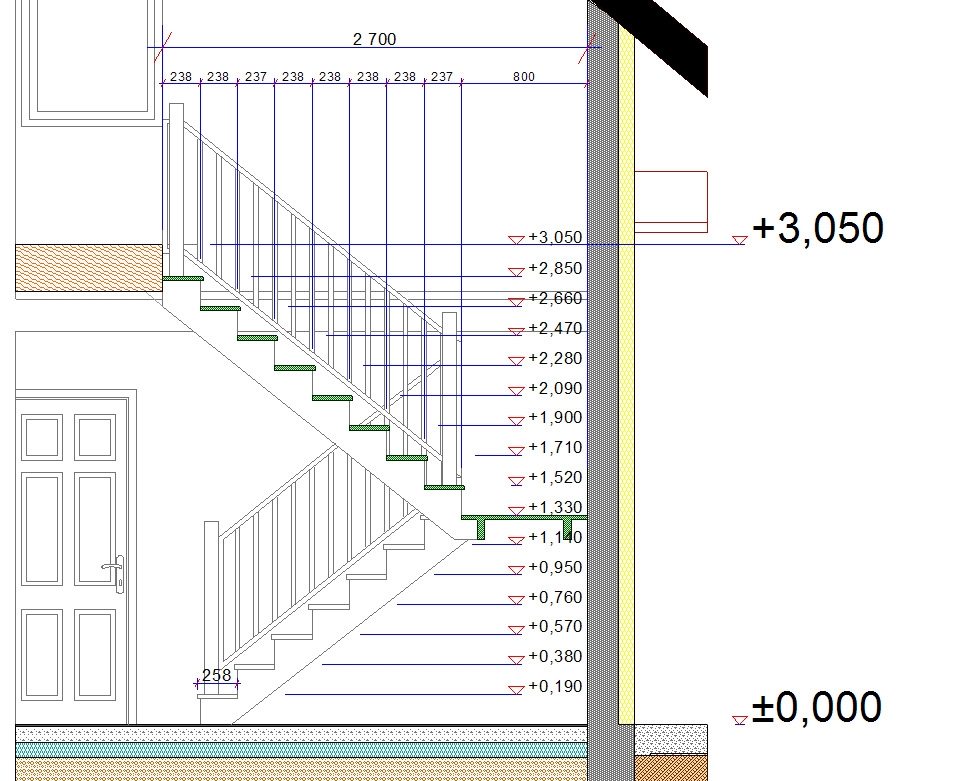Click the large +3,050 elevation label
The height and width of the screenshot is (781, 963).
[x=817, y=228]
